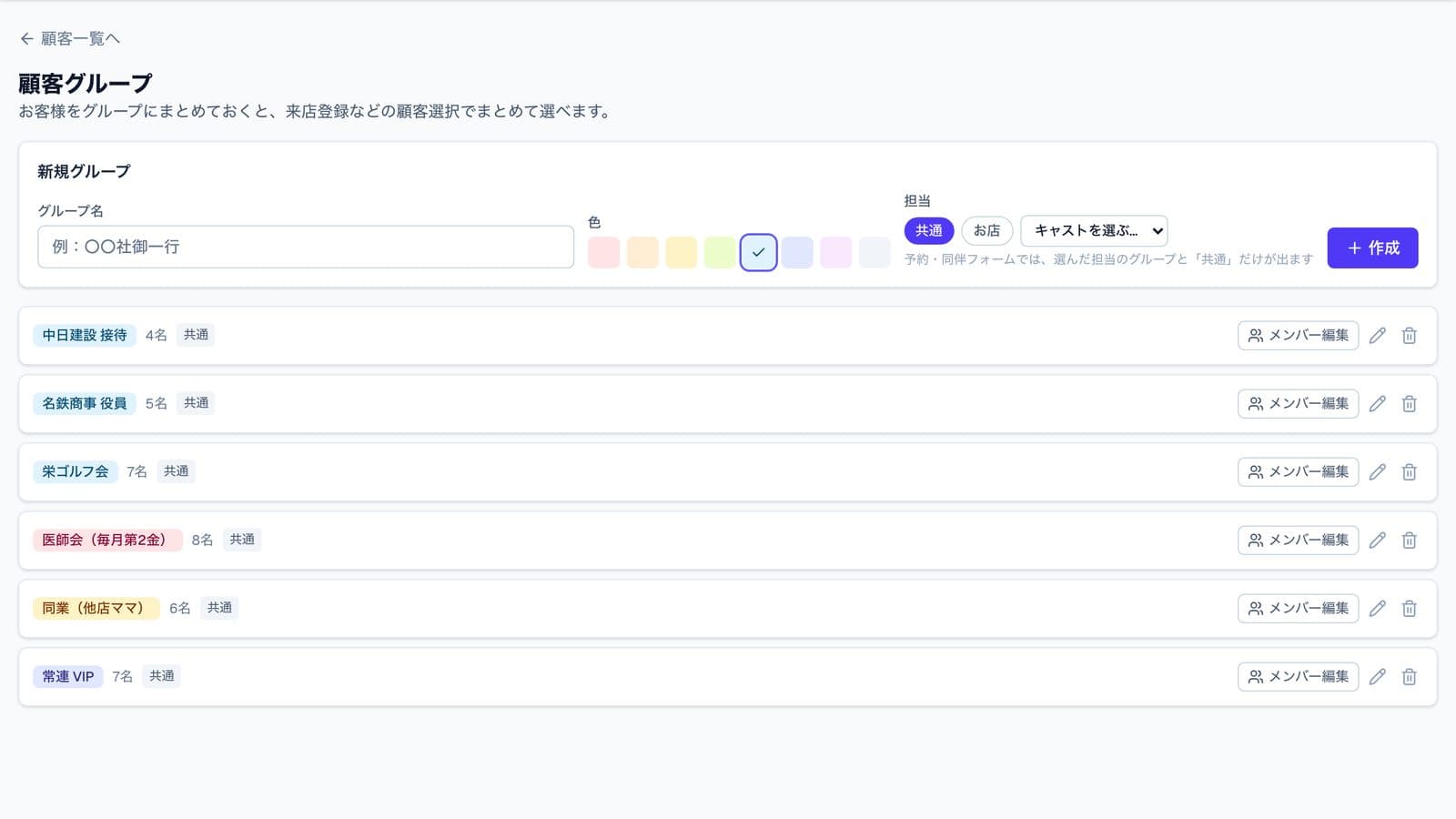The image size is (1456, 819).
Task: Open the キャストを選ぶ dropdown
Action: pos(1094,231)
